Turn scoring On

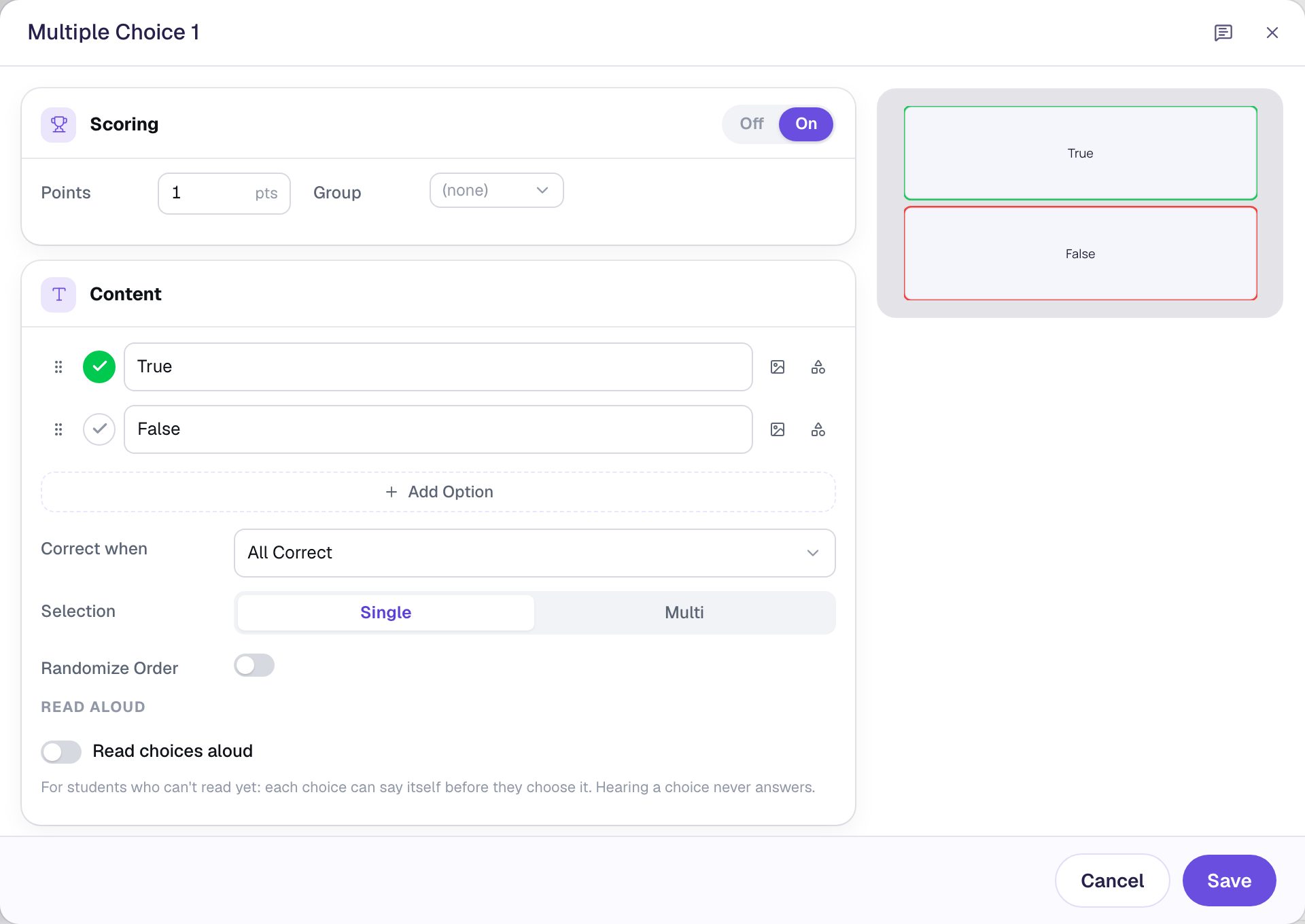pos(806,124)
